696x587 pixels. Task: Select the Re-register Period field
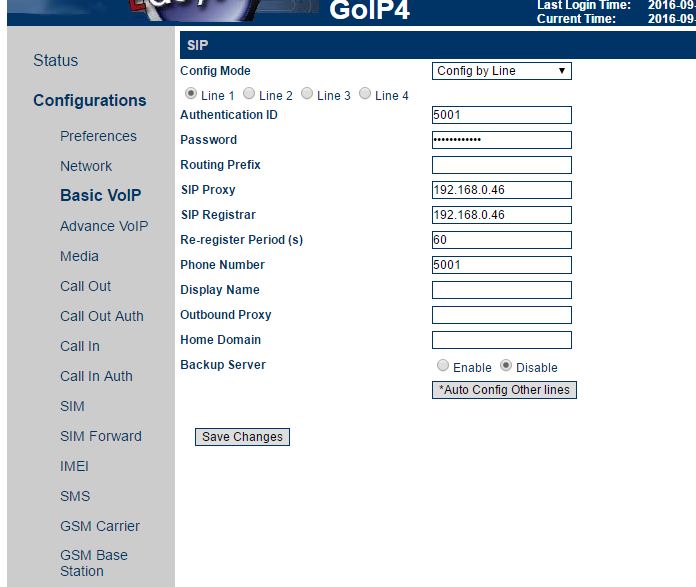tap(502, 240)
